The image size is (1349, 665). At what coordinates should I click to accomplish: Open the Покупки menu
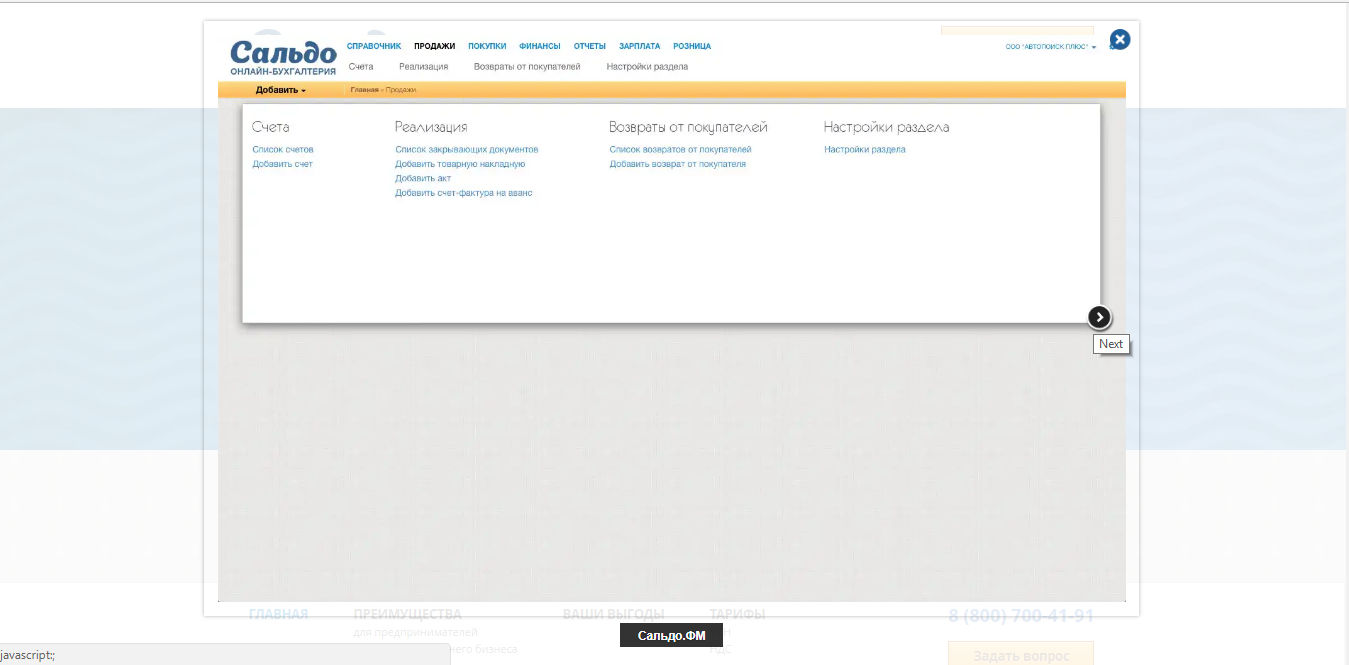[x=487, y=46]
